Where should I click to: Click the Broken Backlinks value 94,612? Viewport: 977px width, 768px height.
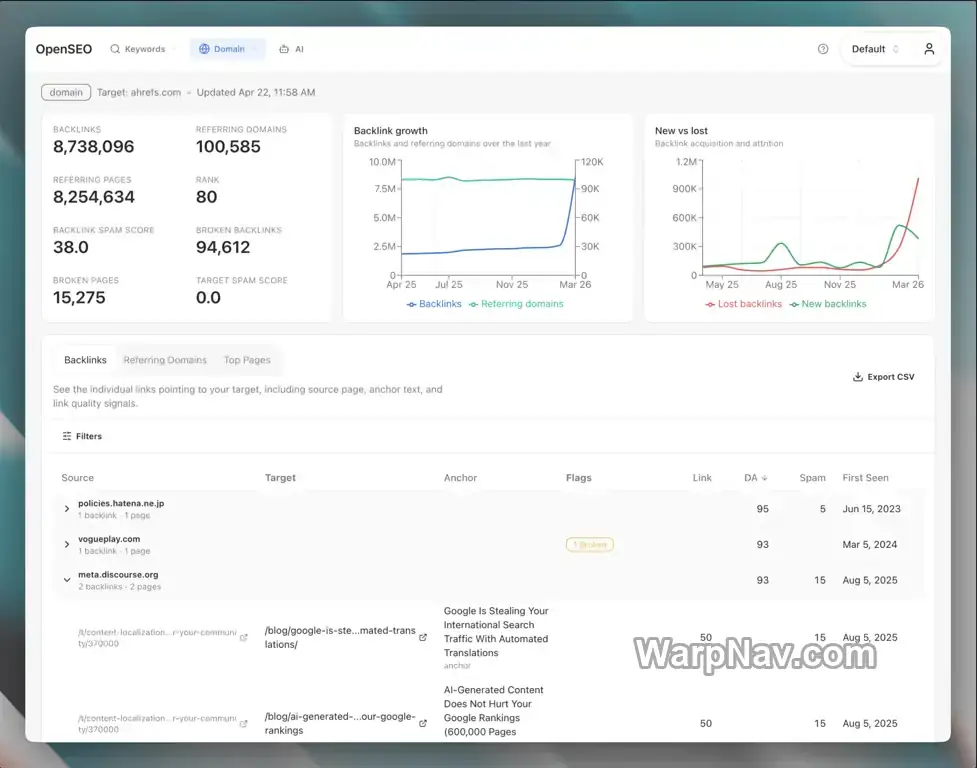pyautogui.click(x=223, y=247)
